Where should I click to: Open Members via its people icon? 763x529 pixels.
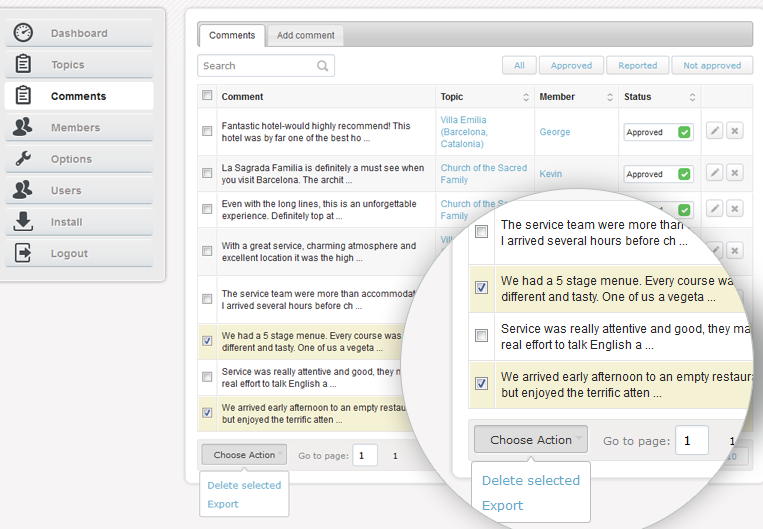coord(22,127)
